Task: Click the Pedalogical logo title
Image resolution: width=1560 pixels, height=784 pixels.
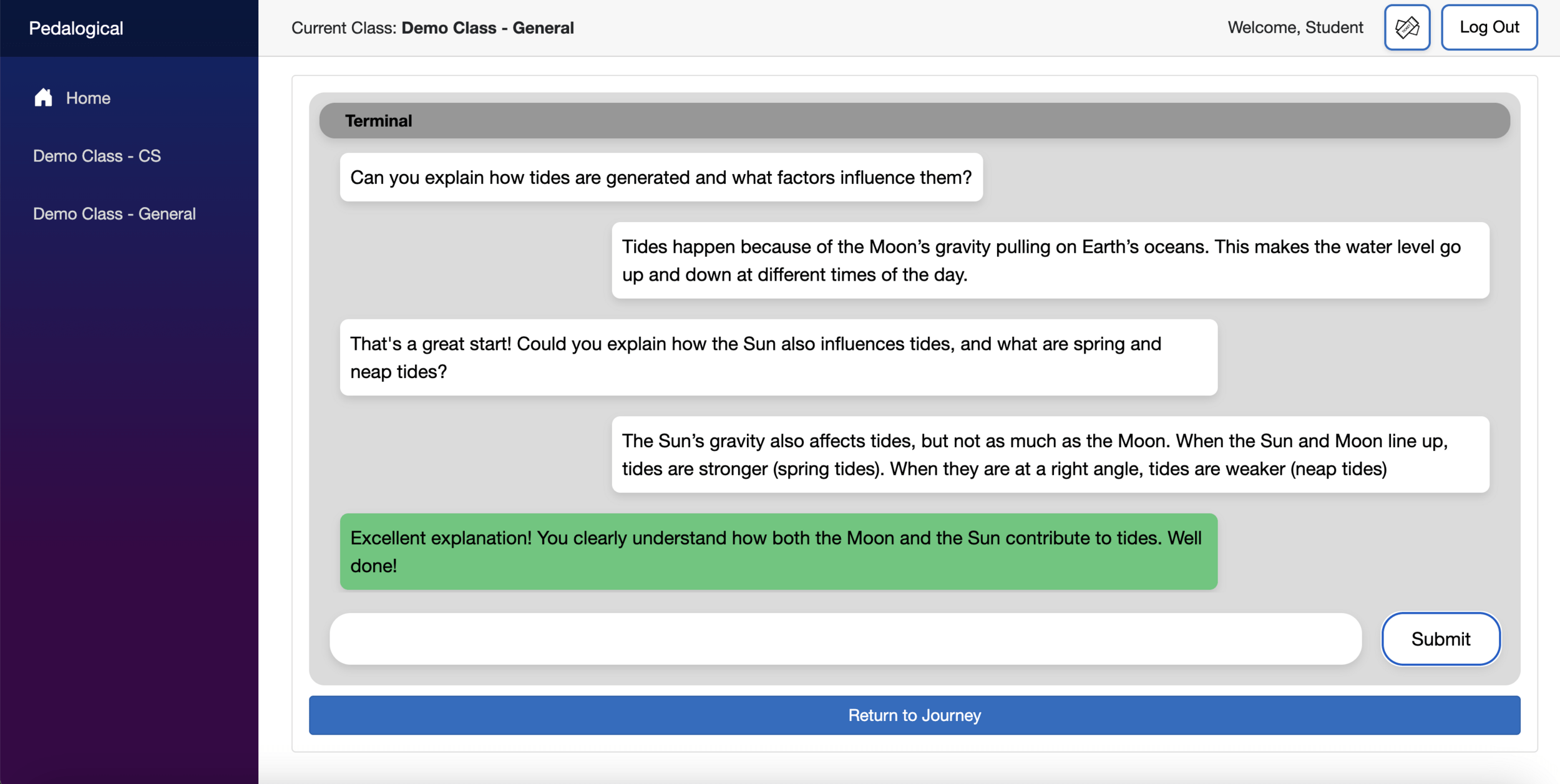Action: coord(76,28)
